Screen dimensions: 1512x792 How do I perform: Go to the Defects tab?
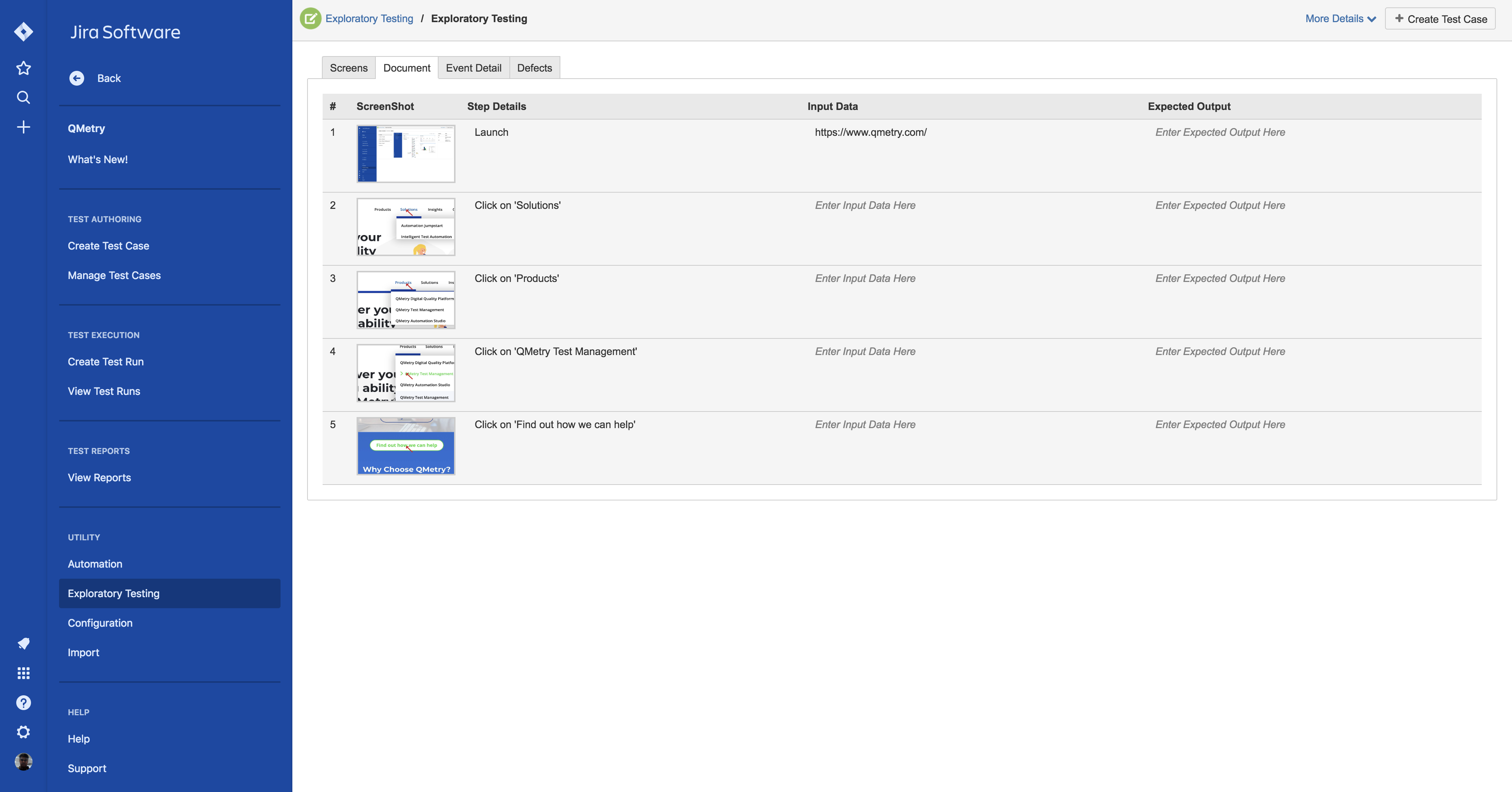[x=535, y=68]
